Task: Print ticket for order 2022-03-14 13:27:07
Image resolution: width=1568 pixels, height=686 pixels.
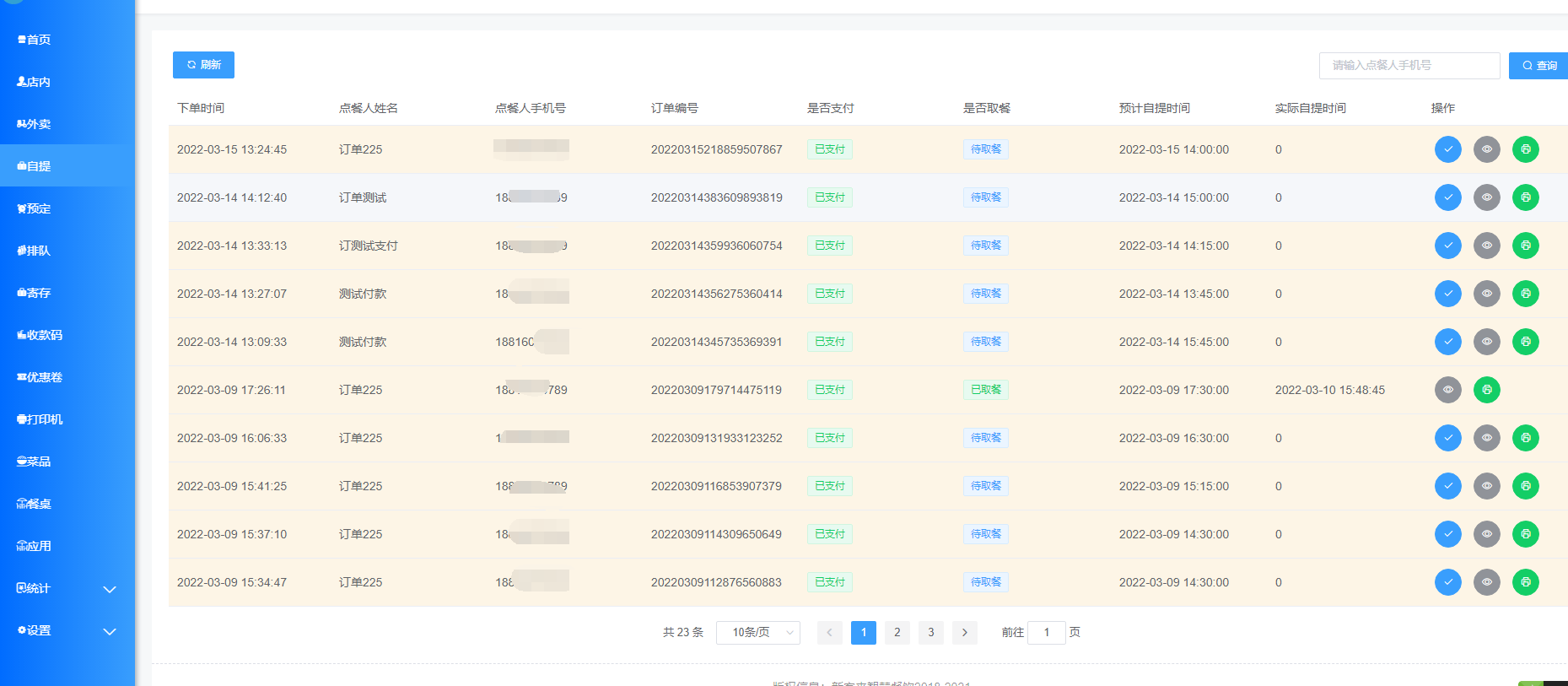Action: [1525, 294]
